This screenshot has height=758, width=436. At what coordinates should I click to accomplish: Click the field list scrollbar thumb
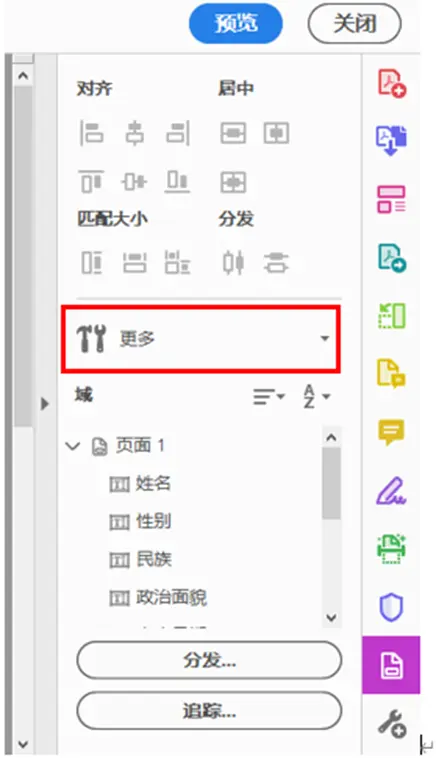point(331,483)
